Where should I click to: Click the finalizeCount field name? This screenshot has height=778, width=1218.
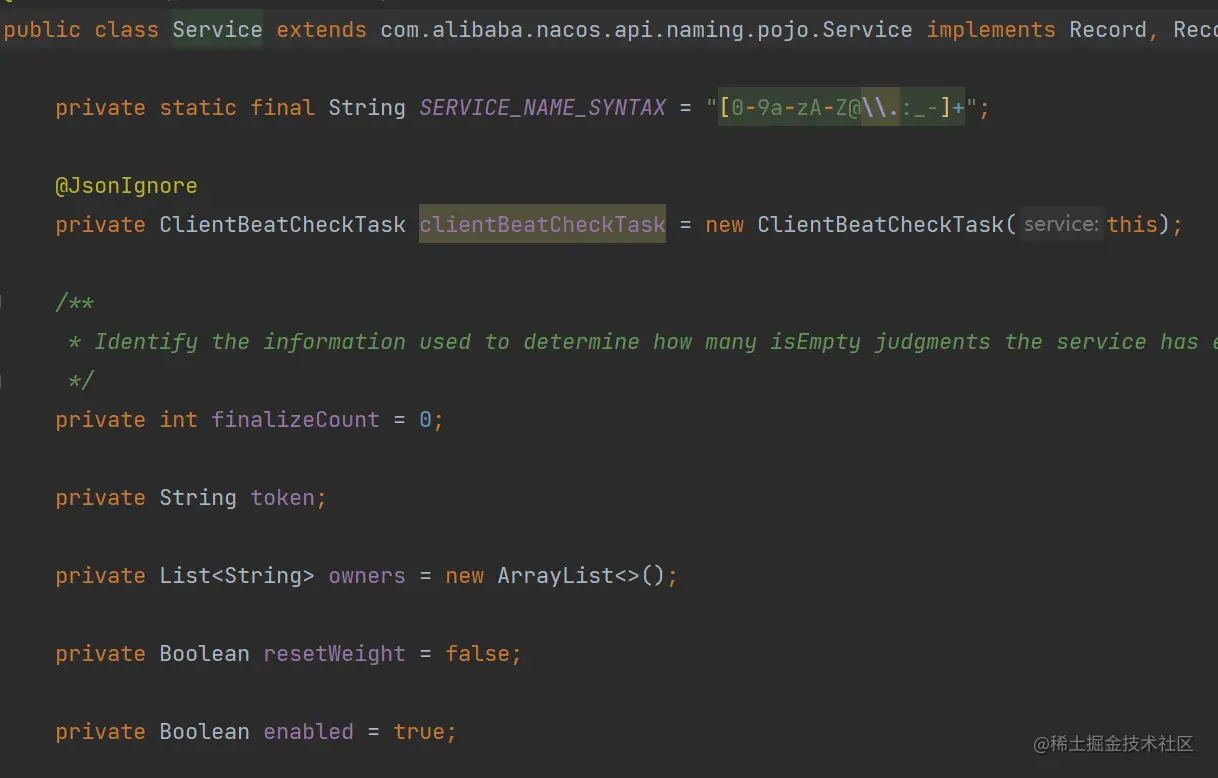pos(296,420)
